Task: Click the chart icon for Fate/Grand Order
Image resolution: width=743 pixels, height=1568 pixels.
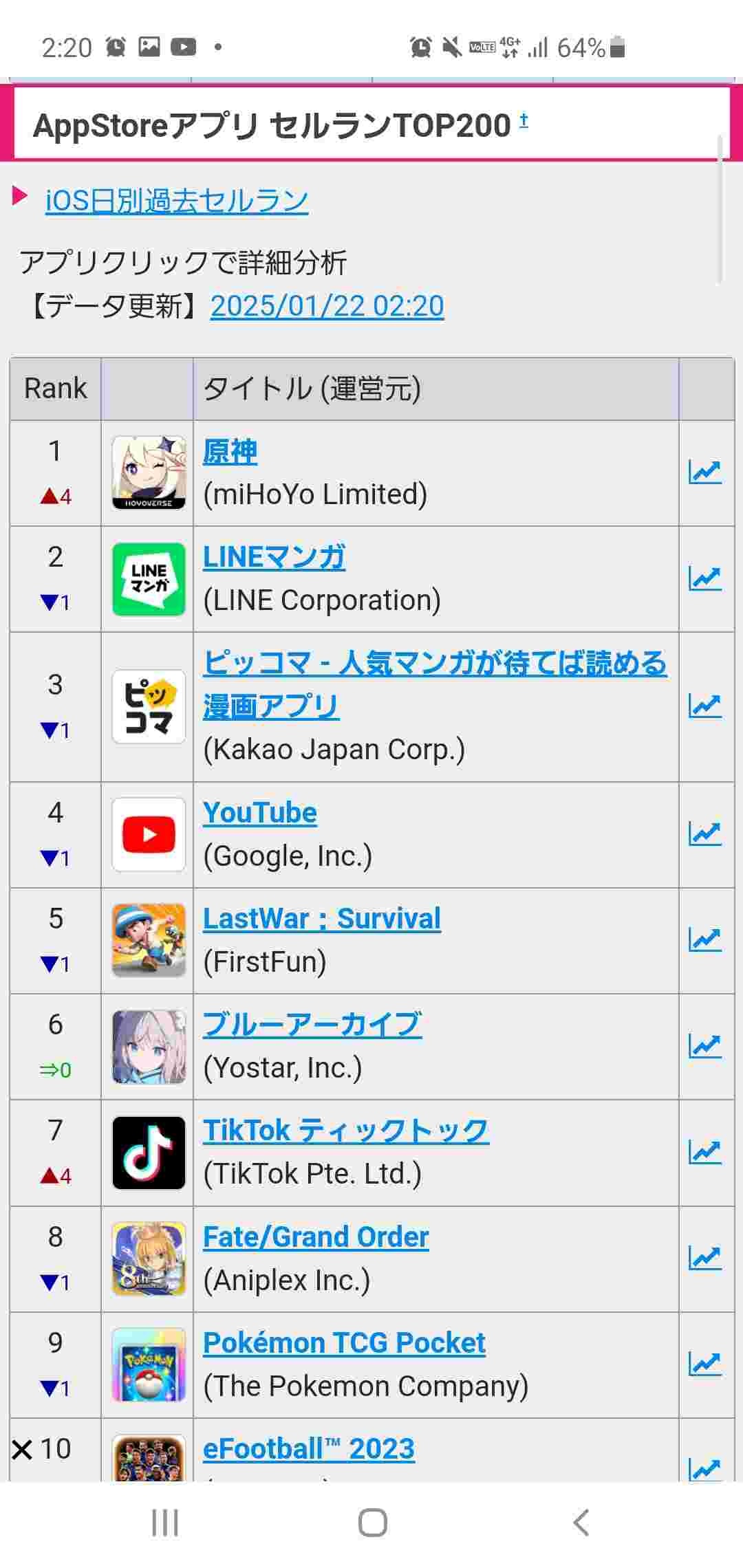Action: 705,1258
